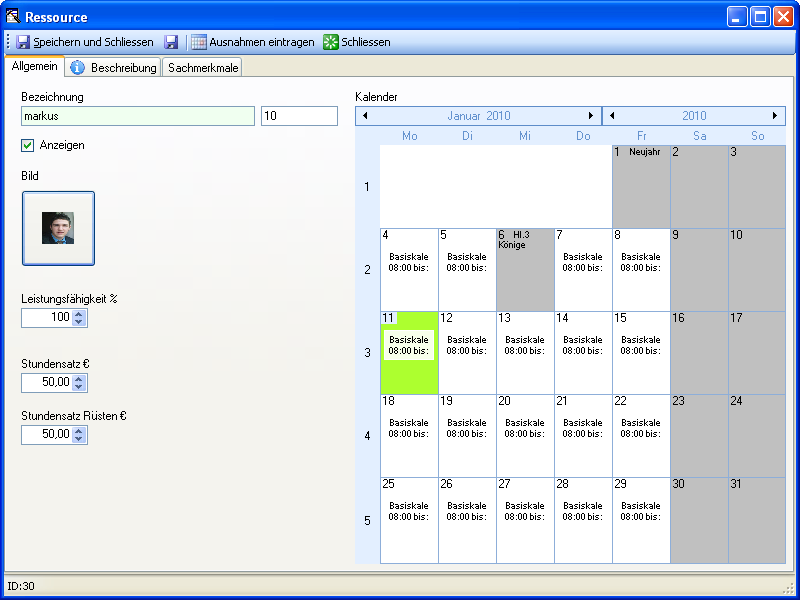Viewport: 800px width, 600px height.
Task: Go to previous year using left arrow
Action: pos(612,116)
